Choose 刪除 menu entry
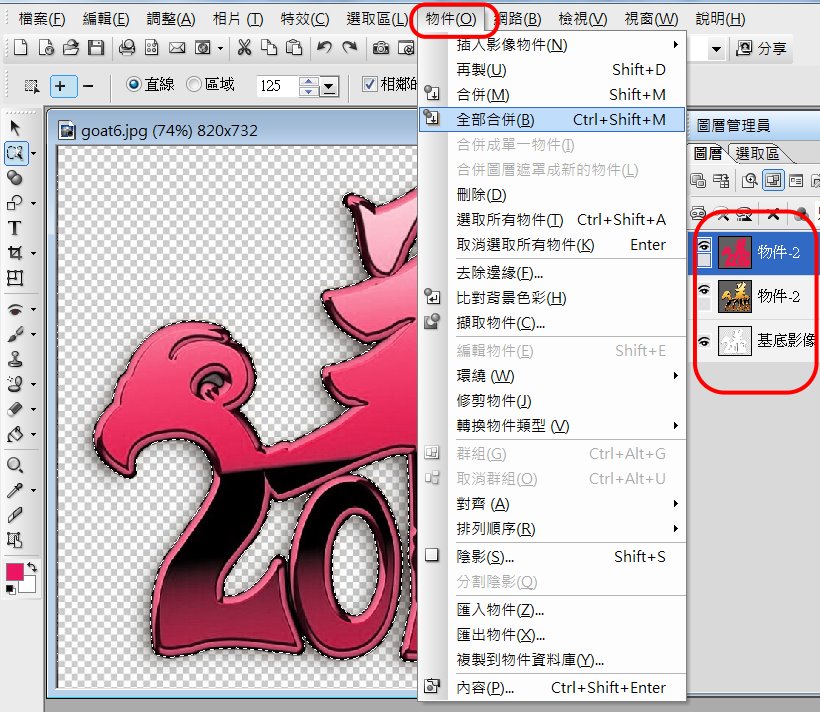820x712 pixels. click(552, 195)
